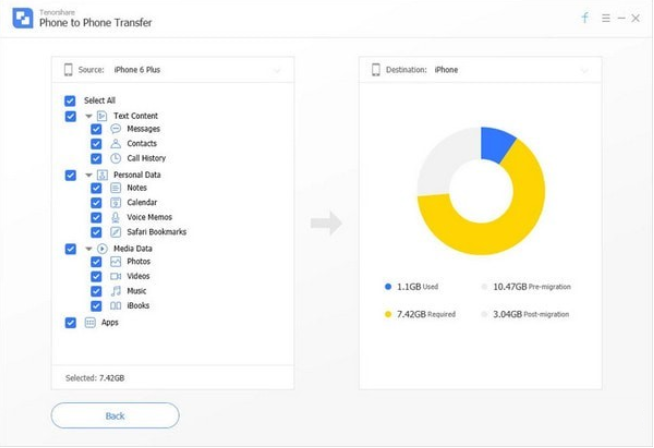This screenshot has width=654, height=448.
Task: Disable the Apps checkbox
Action: (x=70, y=323)
